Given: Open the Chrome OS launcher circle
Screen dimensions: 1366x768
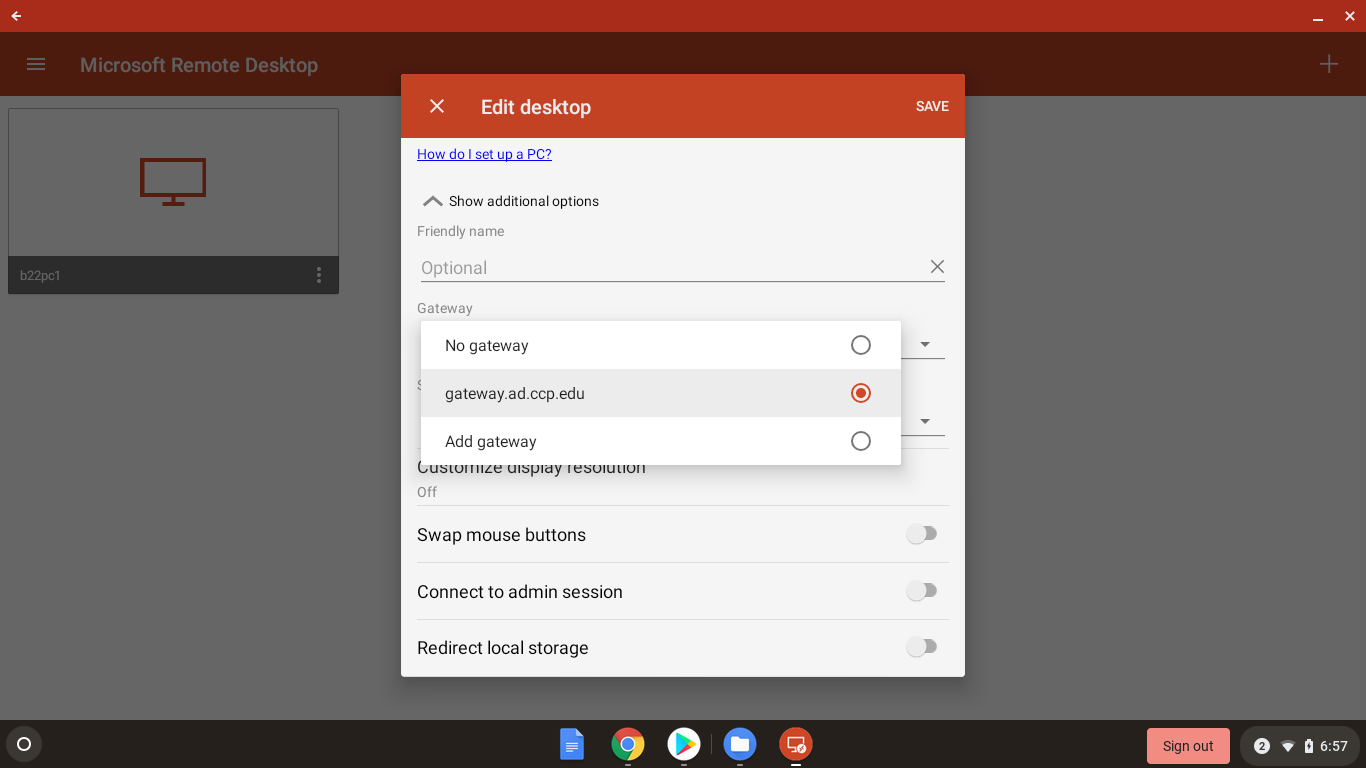Looking at the screenshot, I should pyautogui.click(x=24, y=745).
